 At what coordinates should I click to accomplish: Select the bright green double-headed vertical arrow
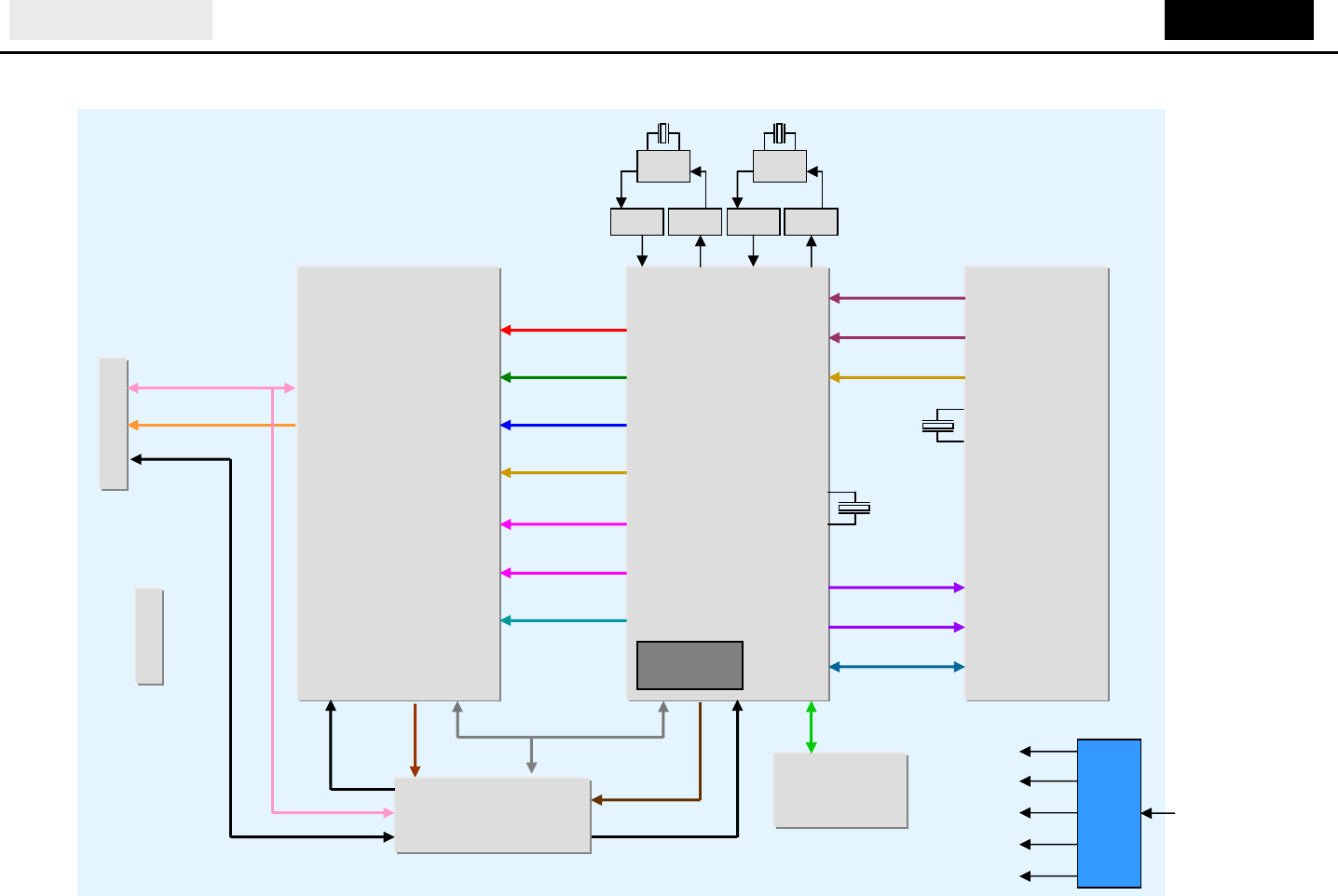coord(811,727)
